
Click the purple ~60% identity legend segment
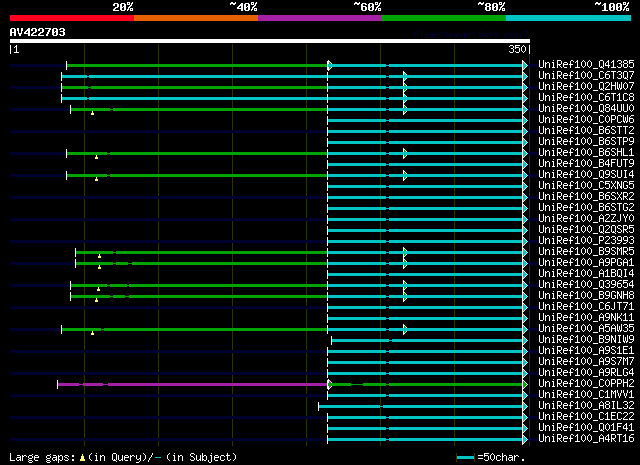(320, 18)
